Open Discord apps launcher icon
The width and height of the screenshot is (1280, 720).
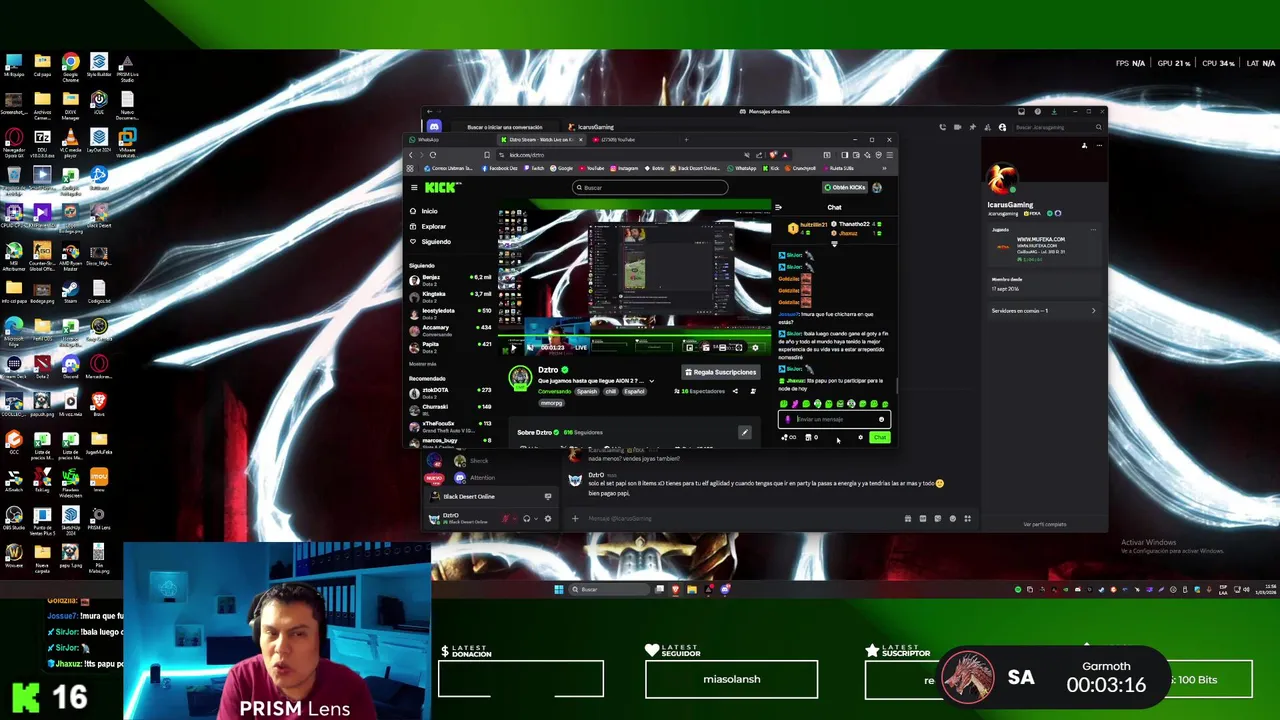[967, 519]
